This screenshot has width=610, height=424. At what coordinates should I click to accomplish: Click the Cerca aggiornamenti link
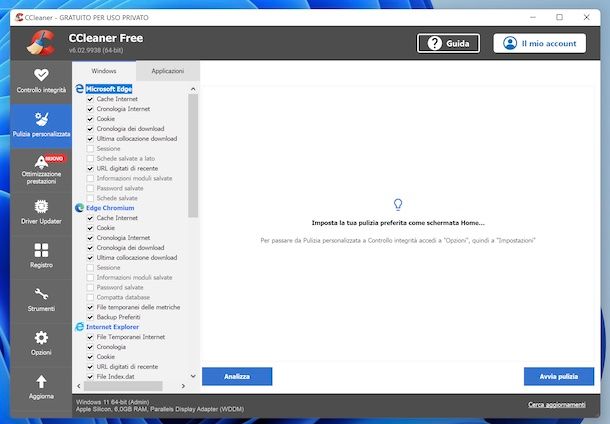pos(557,405)
